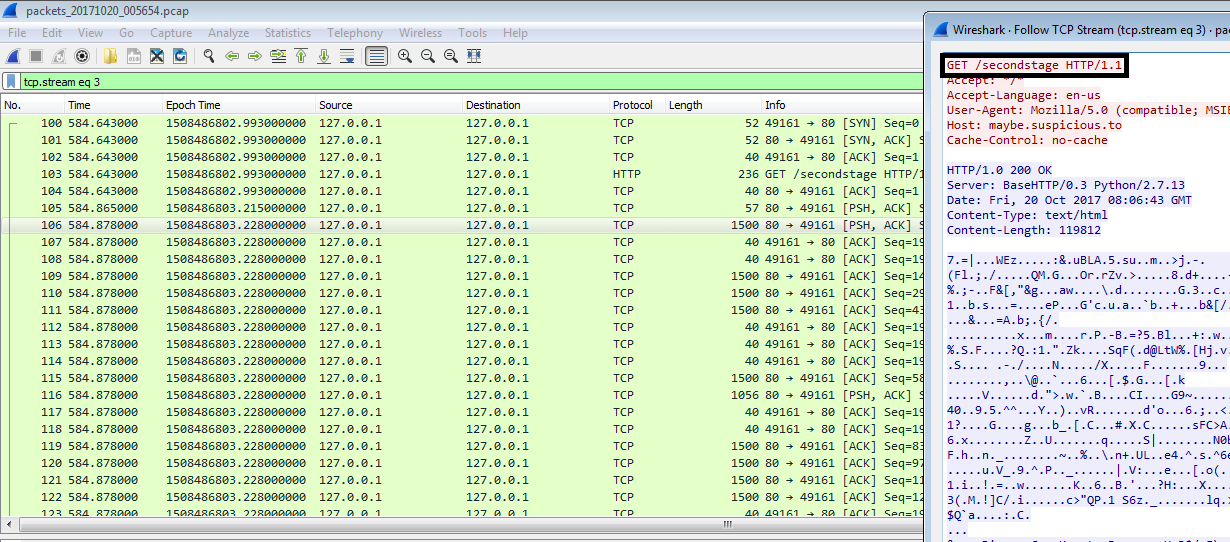
Task: Reset text to normal size icon
Action: pyautogui.click(x=451, y=56)
